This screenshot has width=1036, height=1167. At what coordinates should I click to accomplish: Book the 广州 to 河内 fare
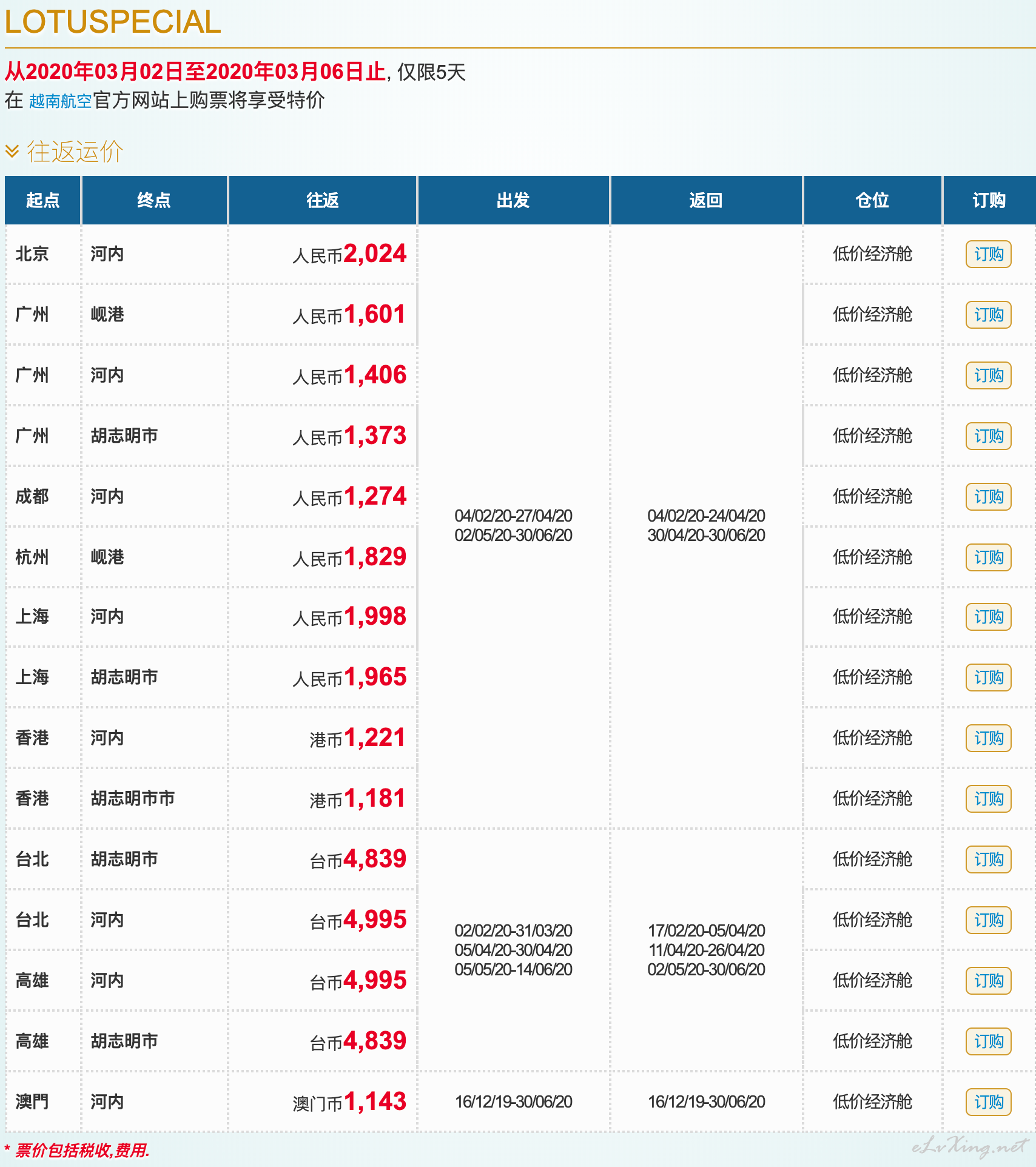(x=988, y=375)
